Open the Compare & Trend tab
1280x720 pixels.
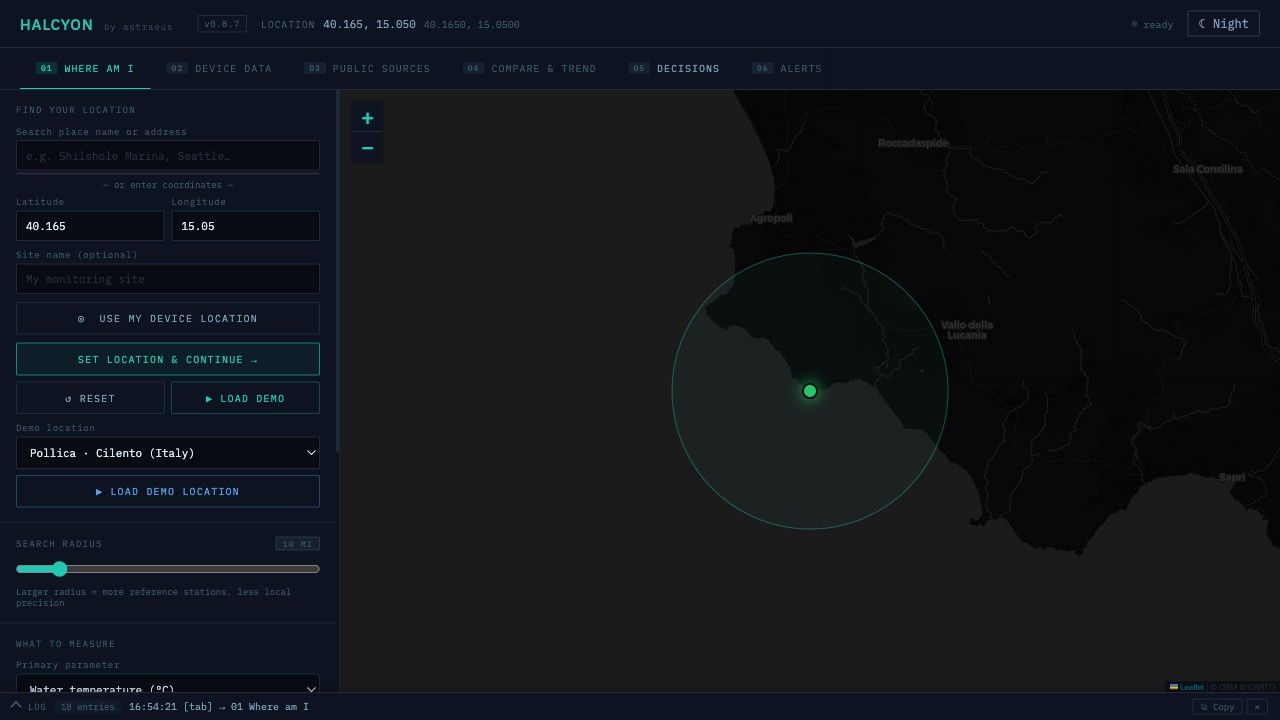tap(529, 69)
